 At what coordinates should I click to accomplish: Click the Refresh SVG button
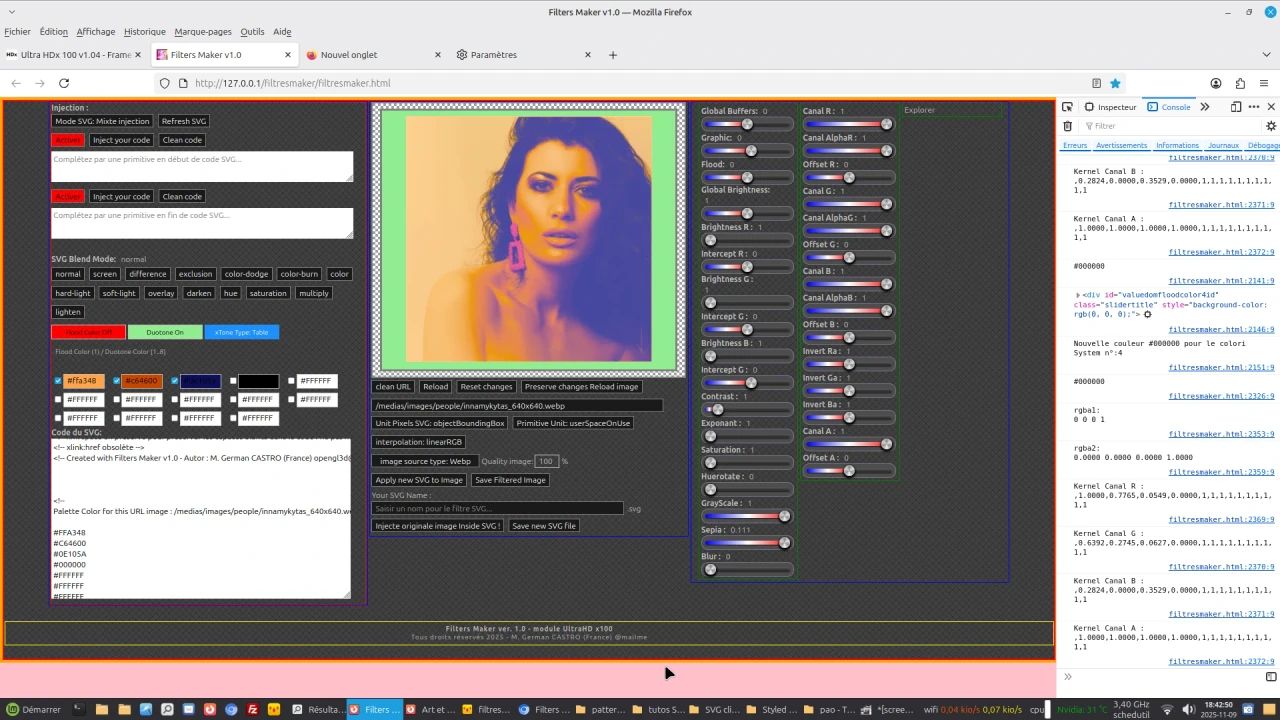pos(183,121)
